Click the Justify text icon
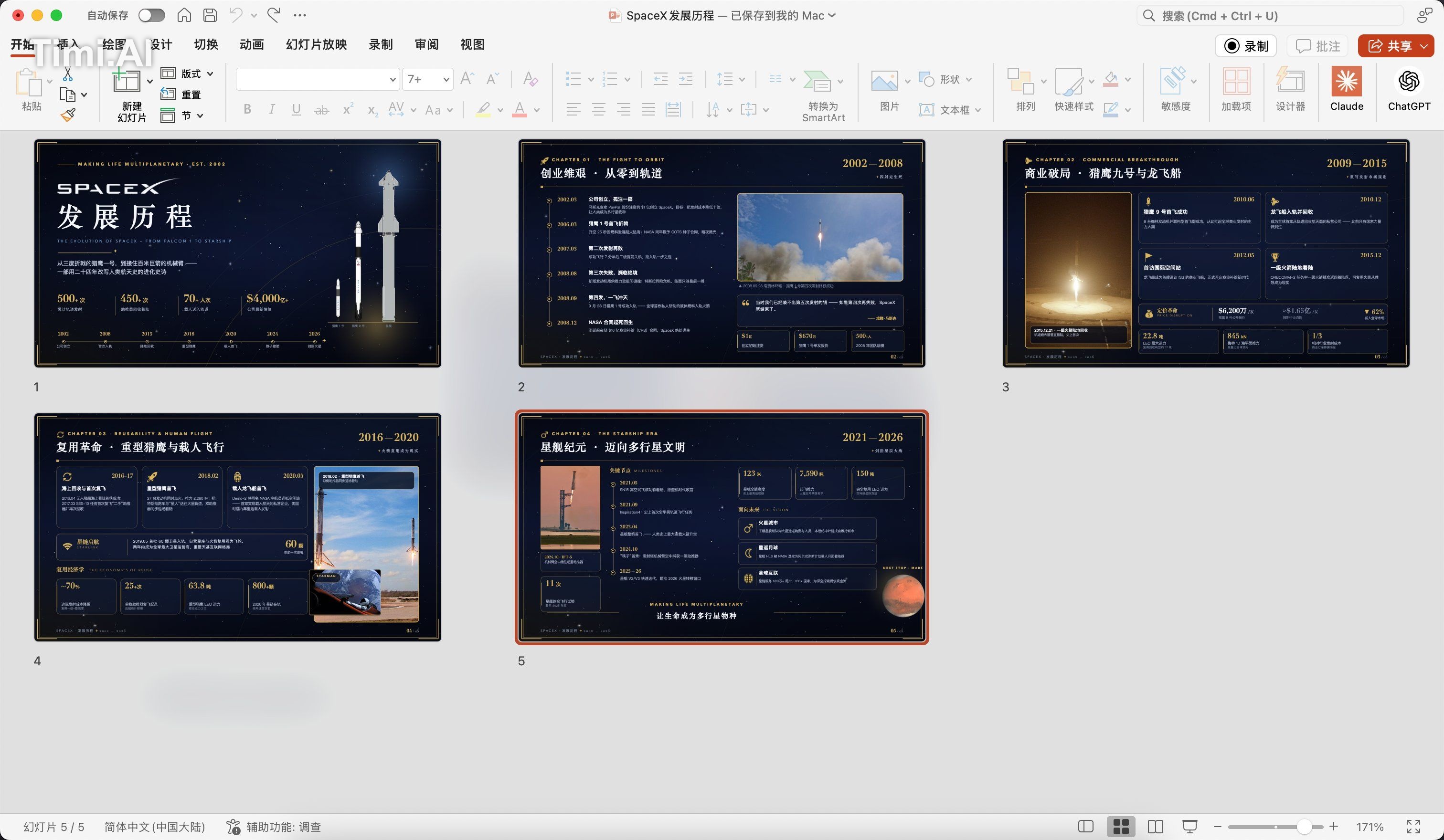1444x840 pixels. pos(648,109)
